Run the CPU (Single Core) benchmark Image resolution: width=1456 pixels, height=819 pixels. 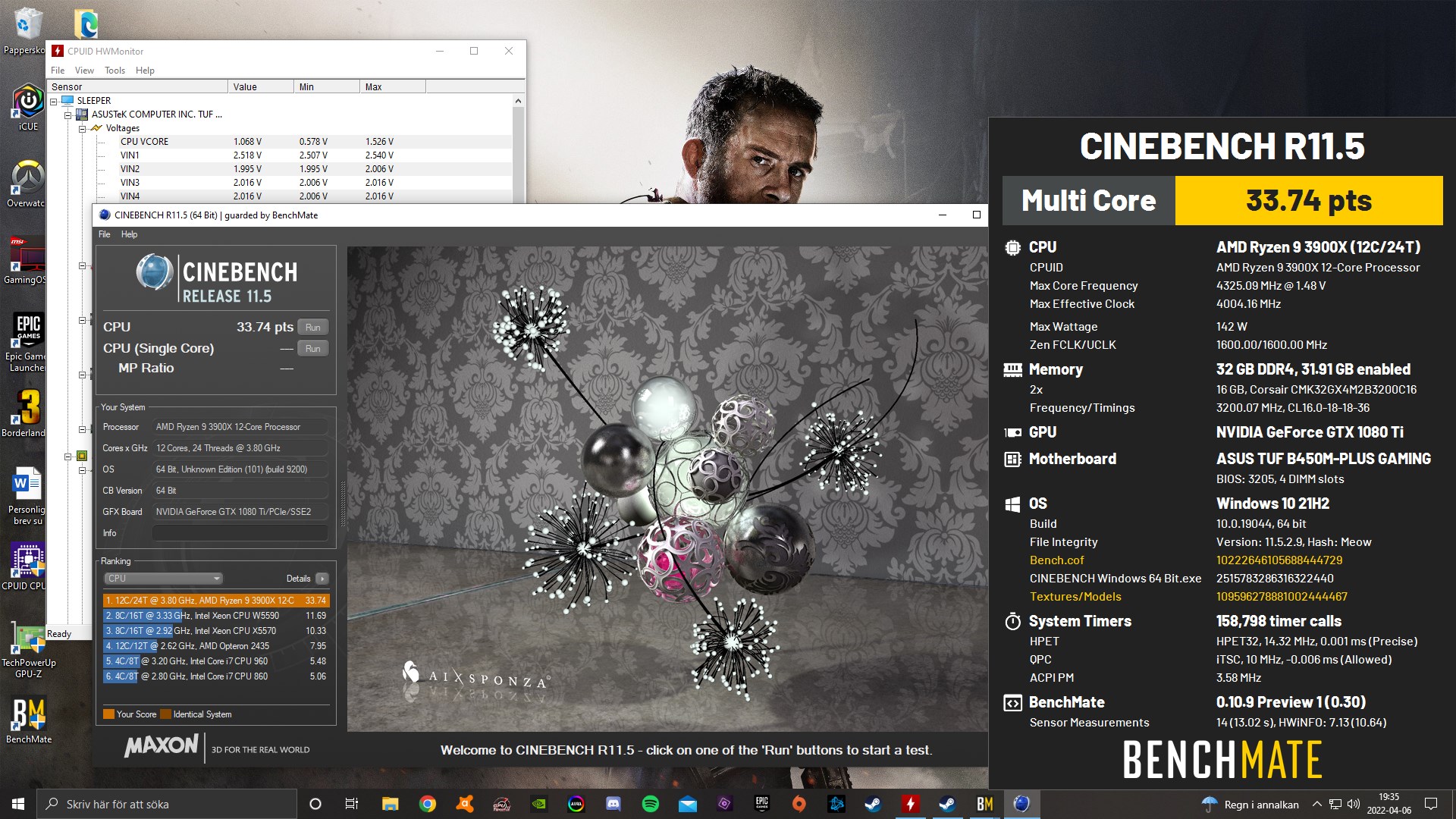(313, 348)
